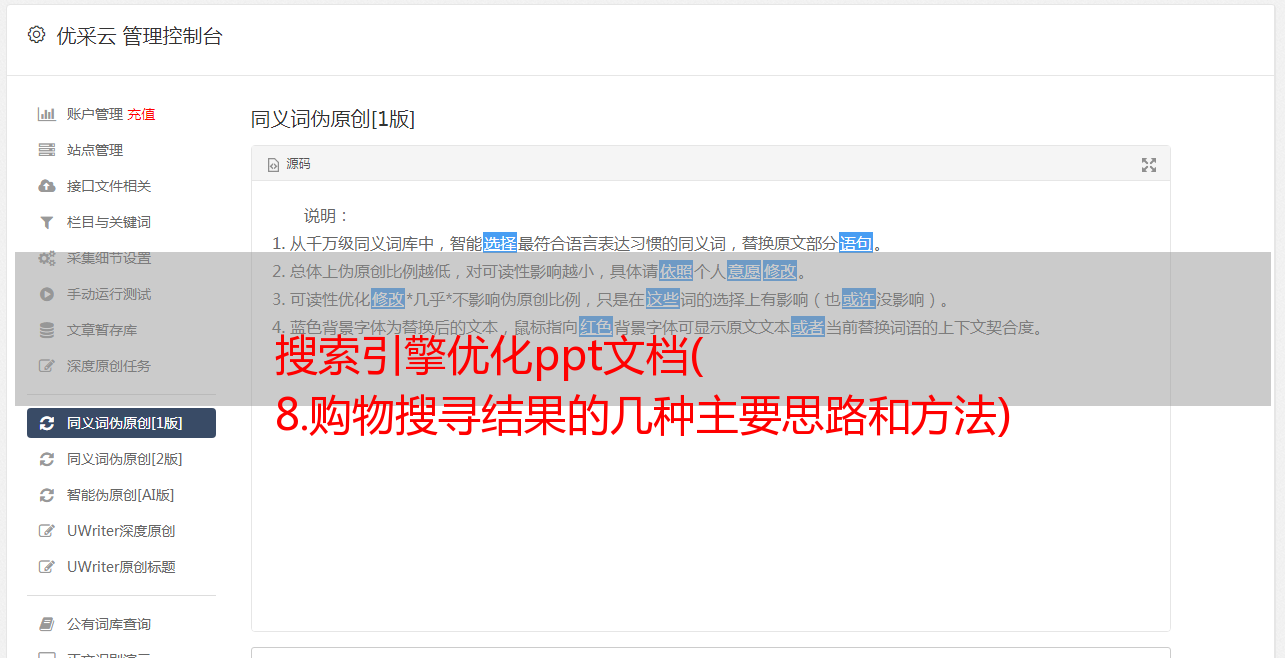
Task: Click the gear icon beside 优采云 title
Action: (x=36, y=35)
